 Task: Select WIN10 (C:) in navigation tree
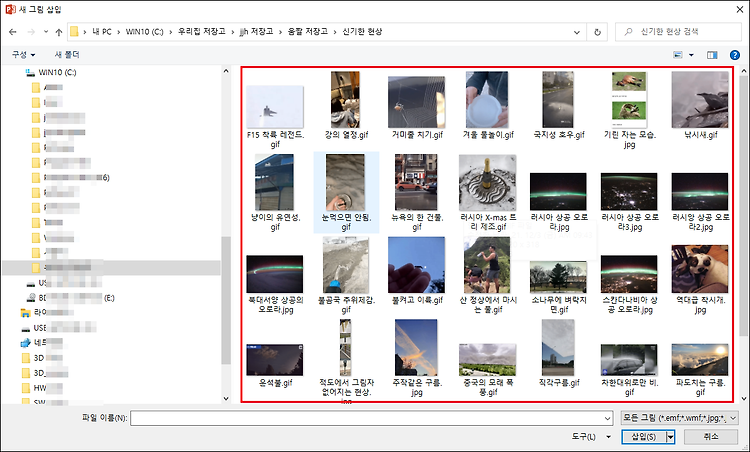point(57,72)
